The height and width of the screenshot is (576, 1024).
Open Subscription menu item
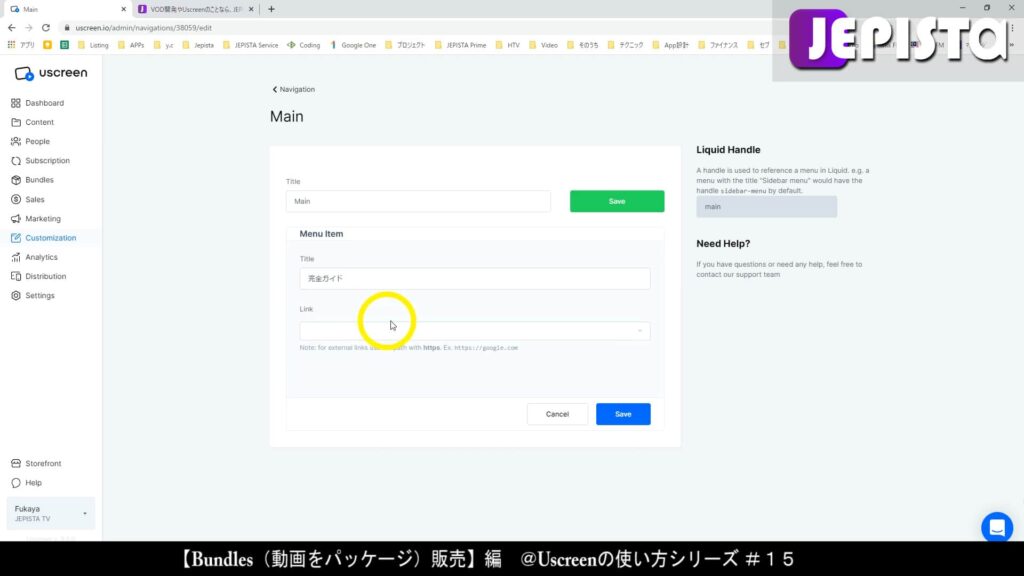[48, 161]
